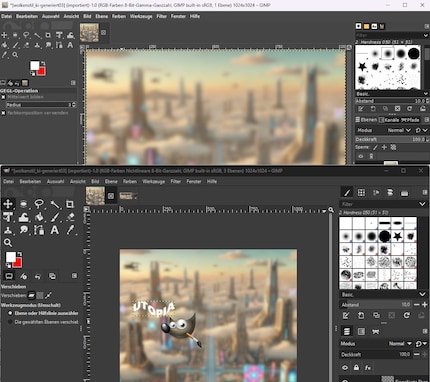Increase Abstand with plus button in lower window
The width and height of the screenshot is (430, 382).
click(424, 304)
